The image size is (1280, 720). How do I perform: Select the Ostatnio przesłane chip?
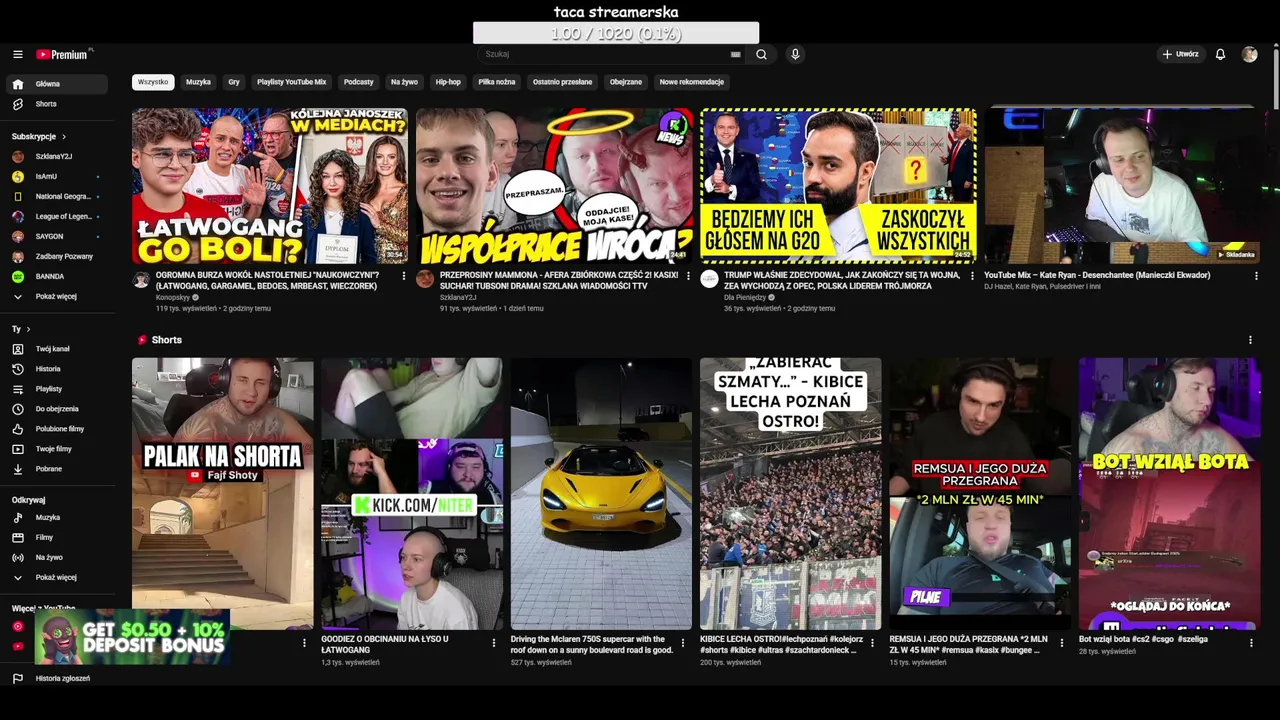click(562, 82)
